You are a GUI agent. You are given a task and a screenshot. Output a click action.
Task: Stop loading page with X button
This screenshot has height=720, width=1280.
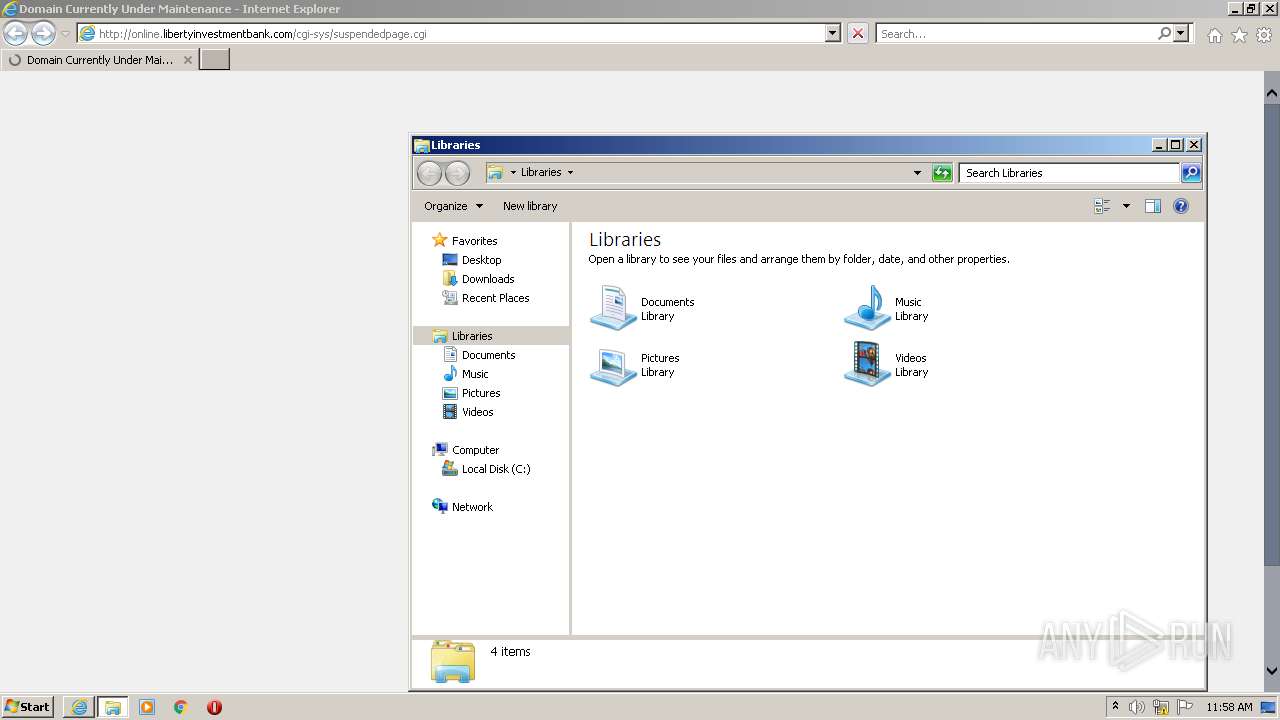point(858,33)
